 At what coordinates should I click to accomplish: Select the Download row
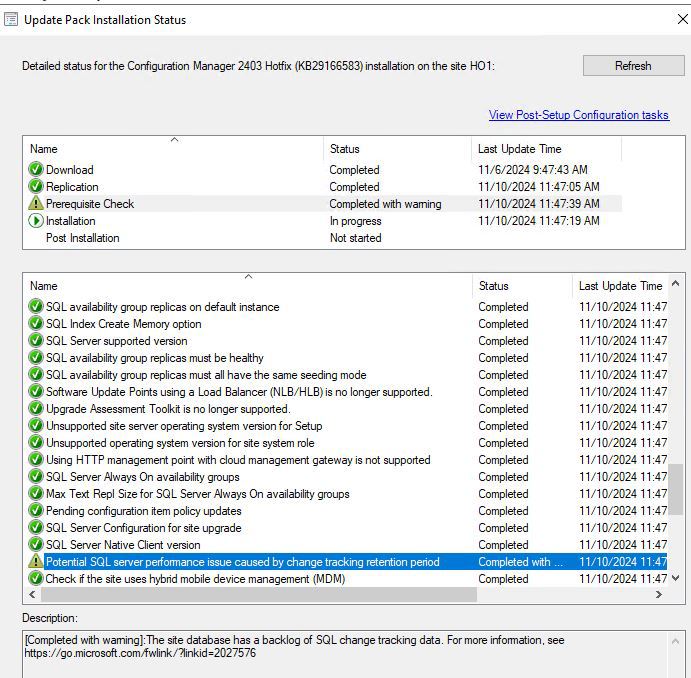click(323, 169)
